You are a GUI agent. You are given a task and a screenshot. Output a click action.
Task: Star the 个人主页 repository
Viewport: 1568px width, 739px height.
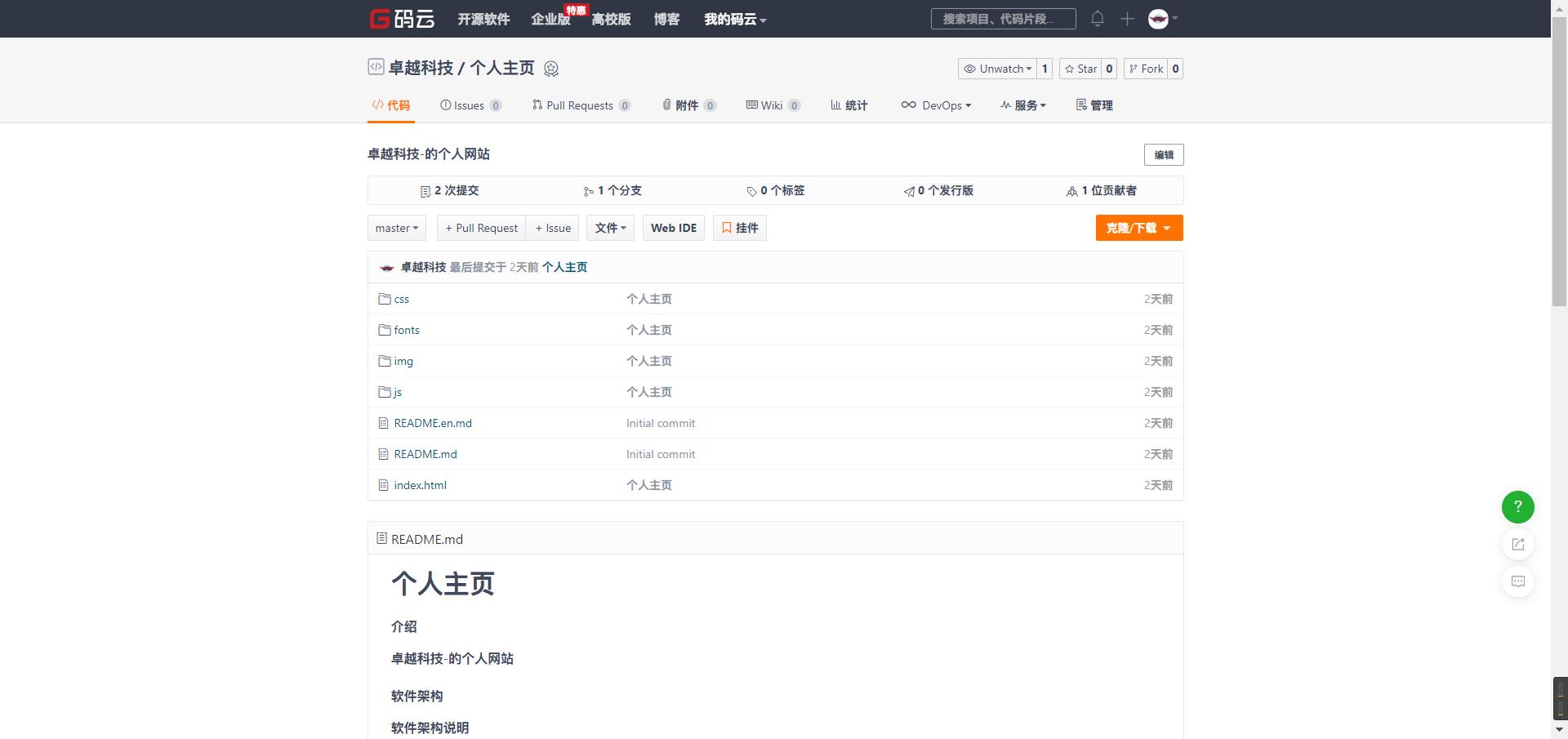click(1082, 69)
